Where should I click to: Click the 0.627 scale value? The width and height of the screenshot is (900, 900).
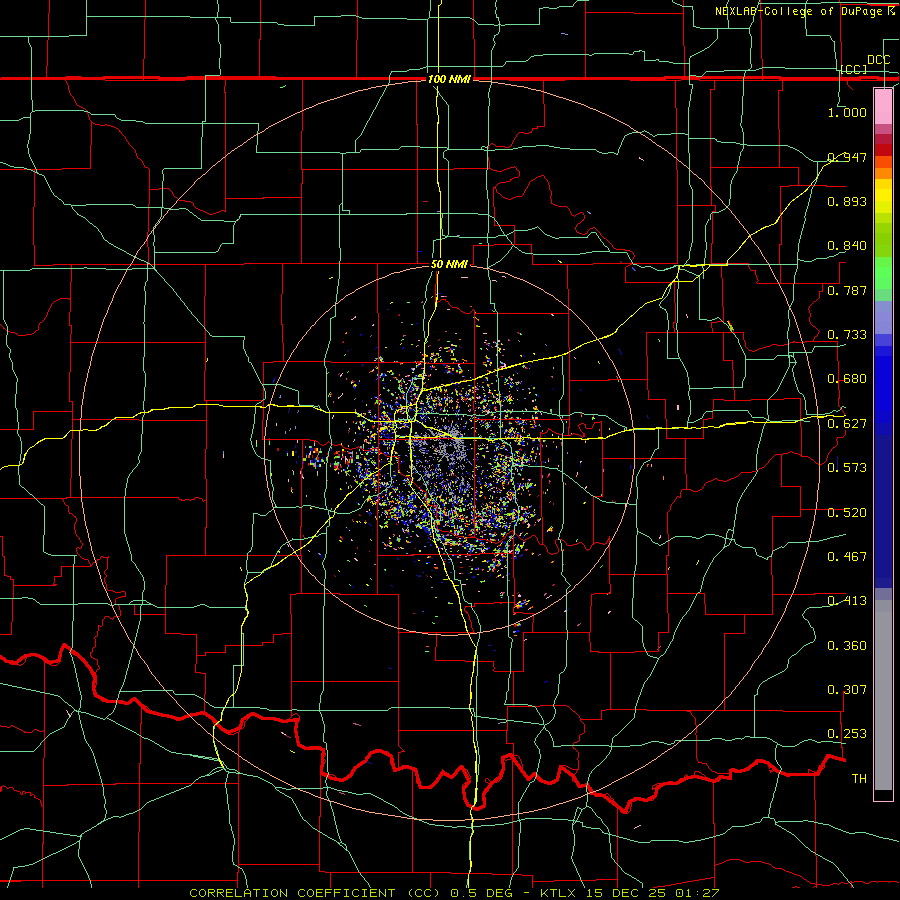847,424
